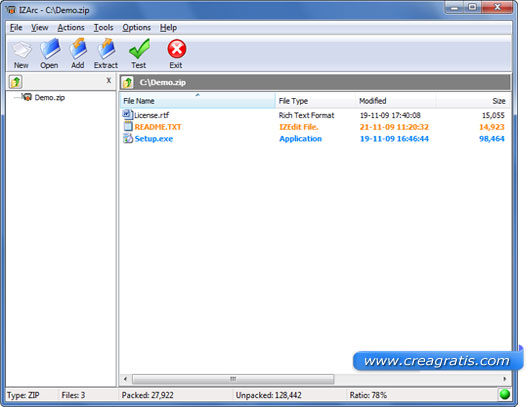Click the horizontal scrollbar left arrow
This screenshot has height=407, width=530.
[125, 379]
